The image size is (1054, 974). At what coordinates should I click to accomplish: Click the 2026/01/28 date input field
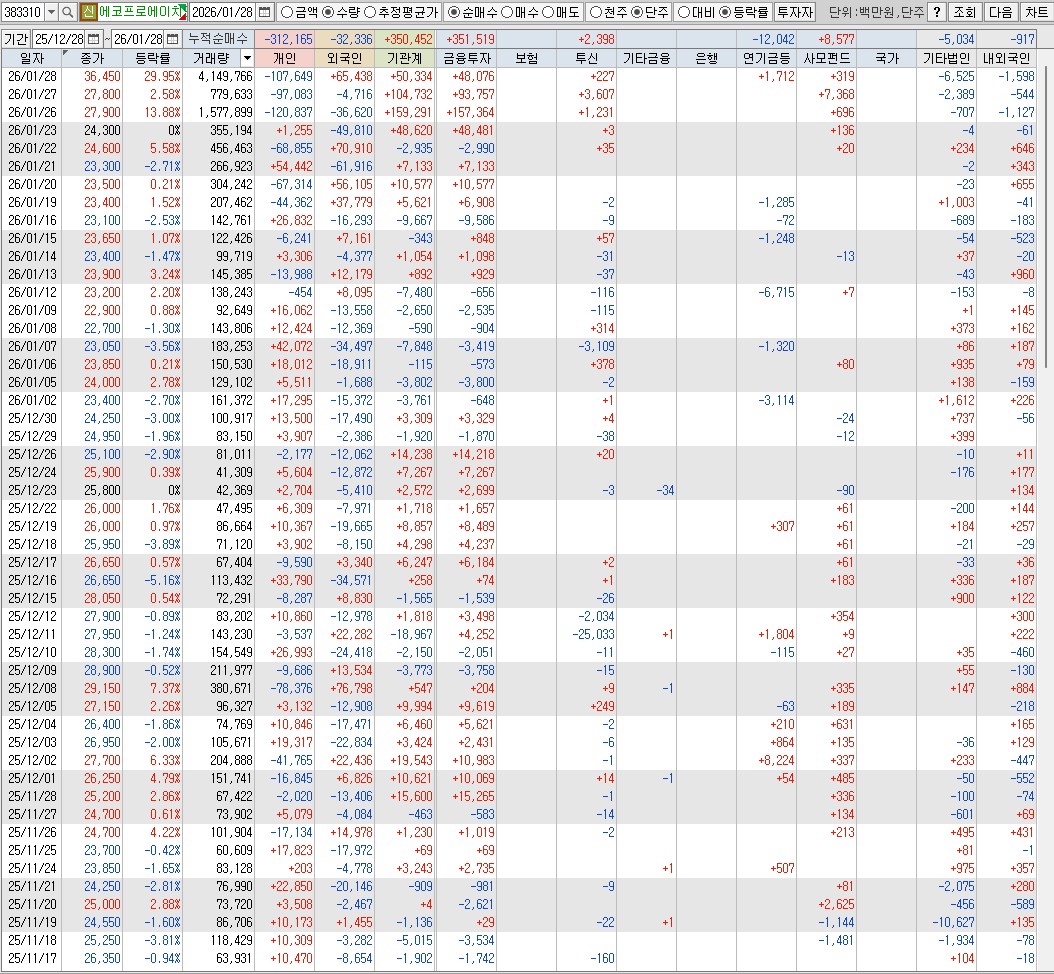pyautogui.click(x=223, y=12)
